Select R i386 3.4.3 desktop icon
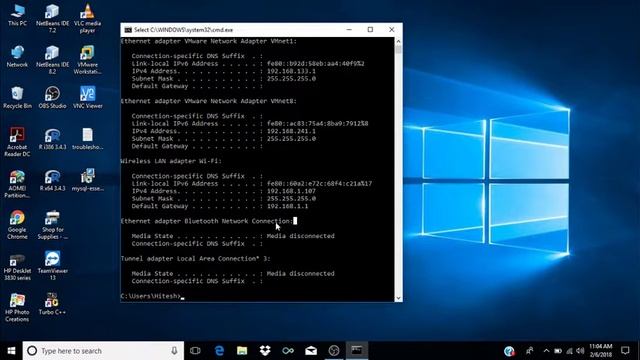Viewport: 640px width, 360px height. click(x=52, y=139)
